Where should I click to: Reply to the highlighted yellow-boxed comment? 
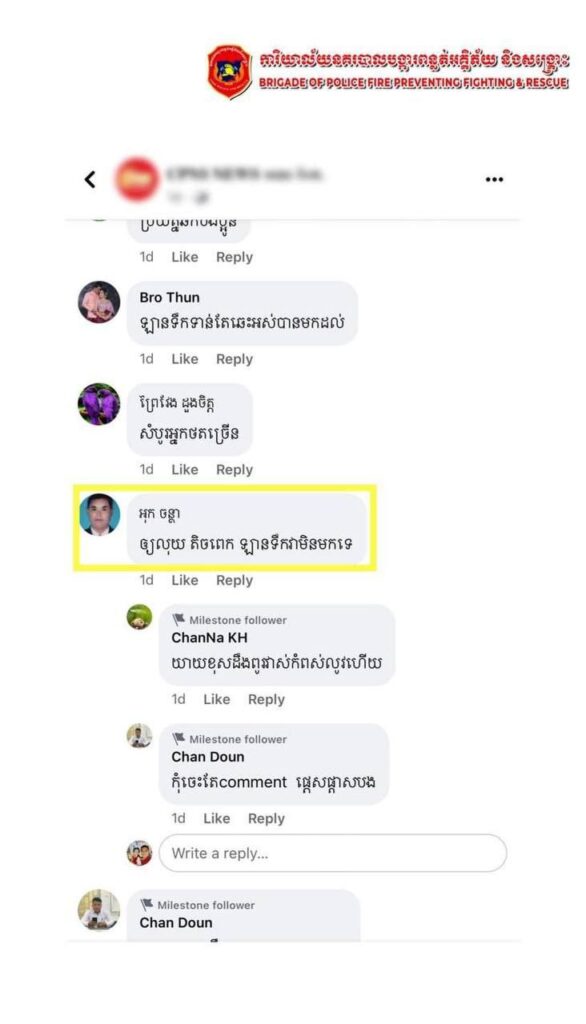point(235,580)
